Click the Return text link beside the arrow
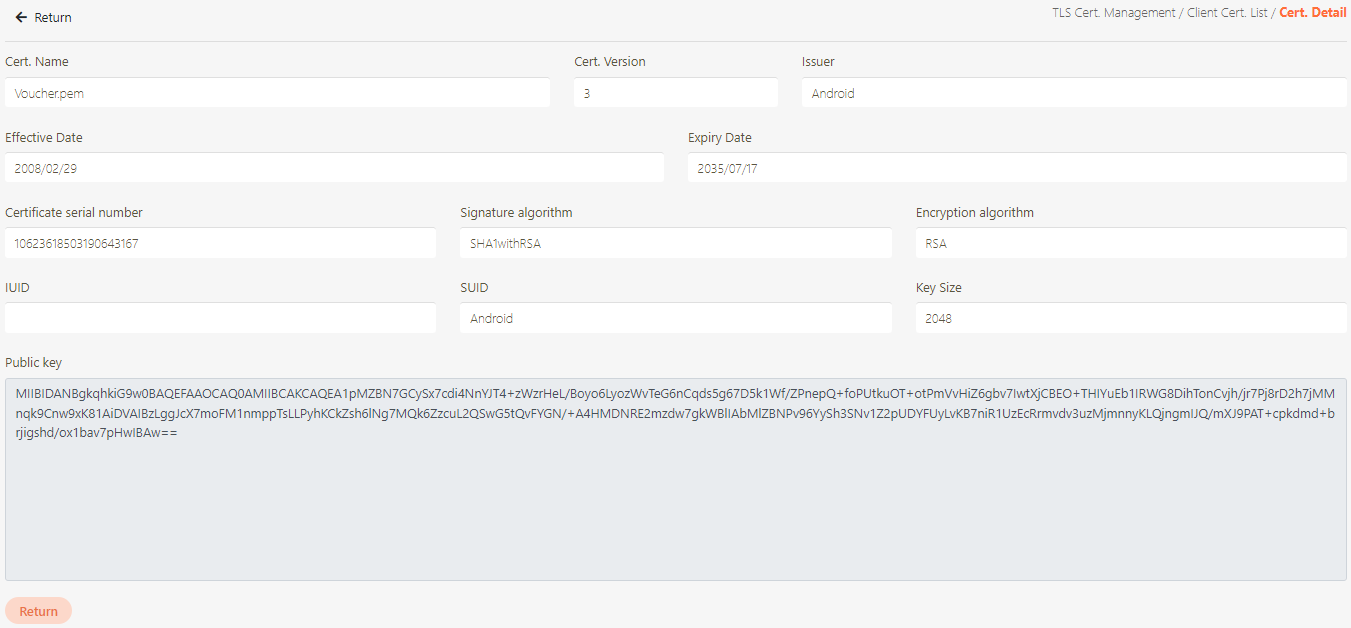This screenshot has height=628, width=1351. [x=53, y=18]
